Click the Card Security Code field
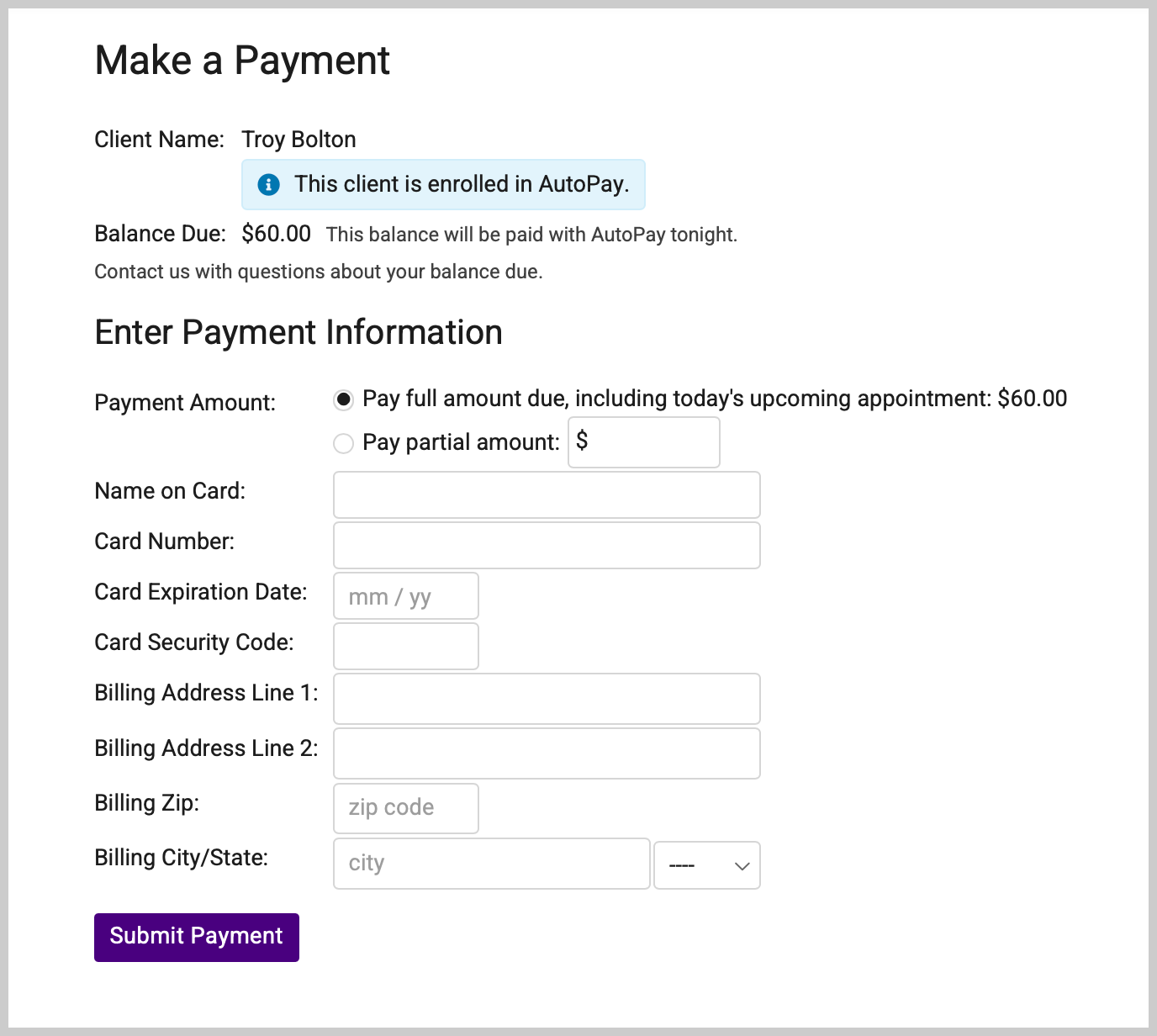Viewport: 1157px width, 1036px height. click(405, 646)
